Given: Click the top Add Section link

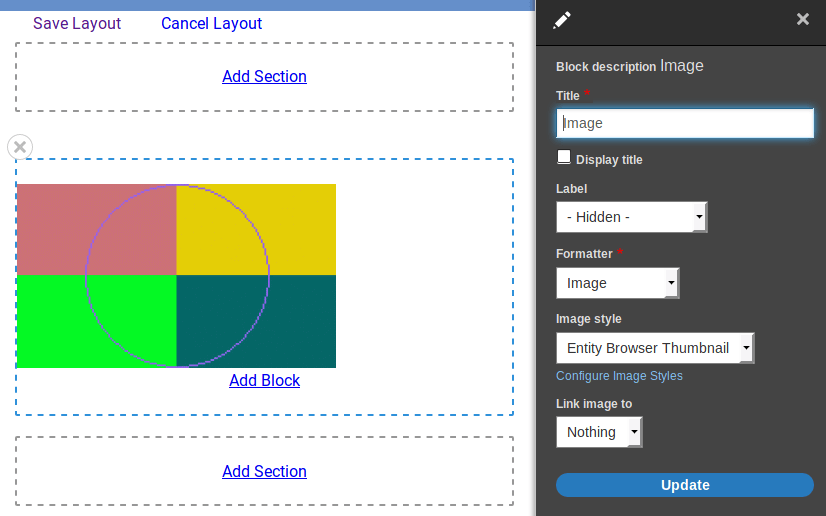Looking at the screenshot, I should pos(264,76).
